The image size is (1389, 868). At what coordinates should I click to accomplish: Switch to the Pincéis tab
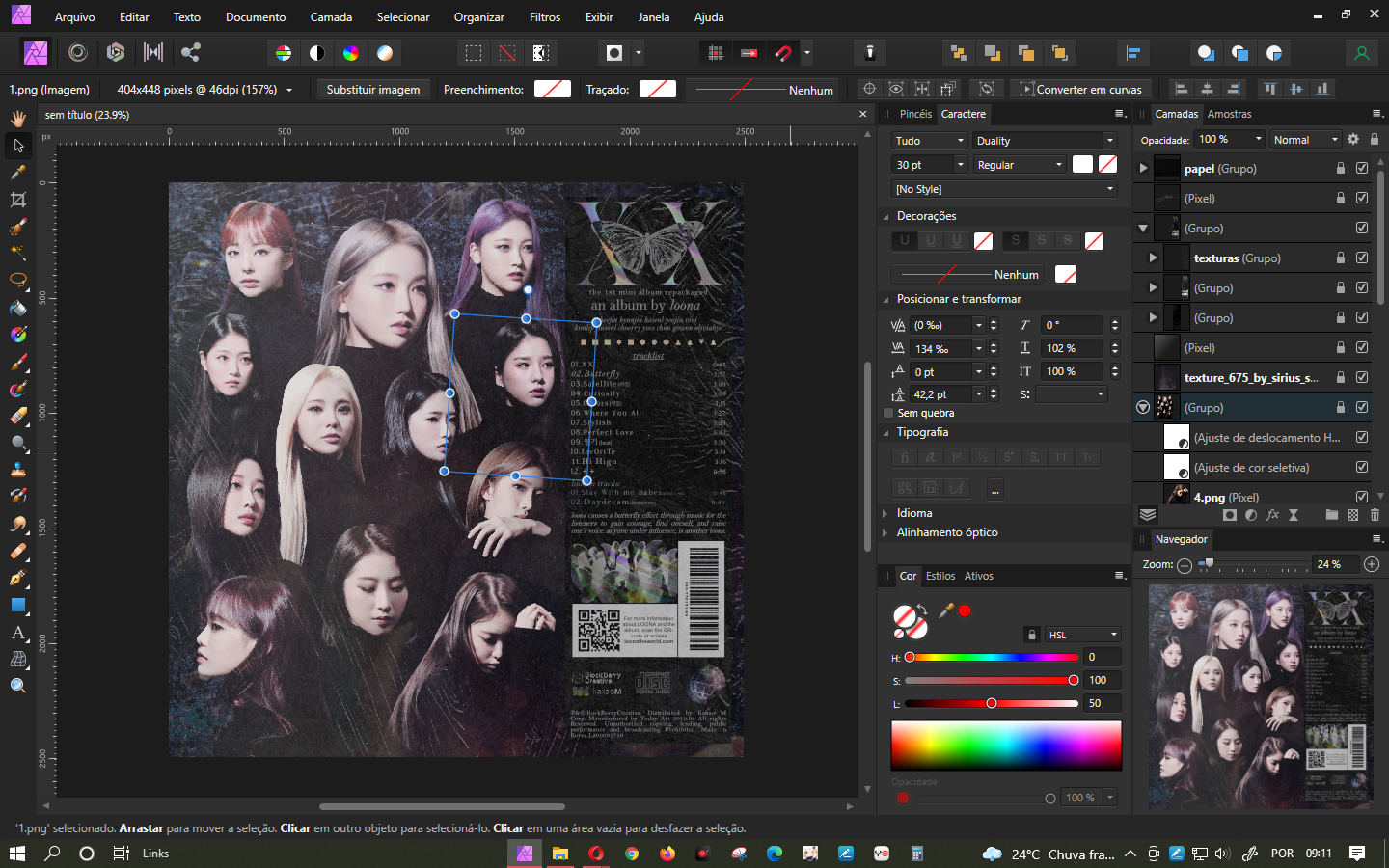[915, 114]
